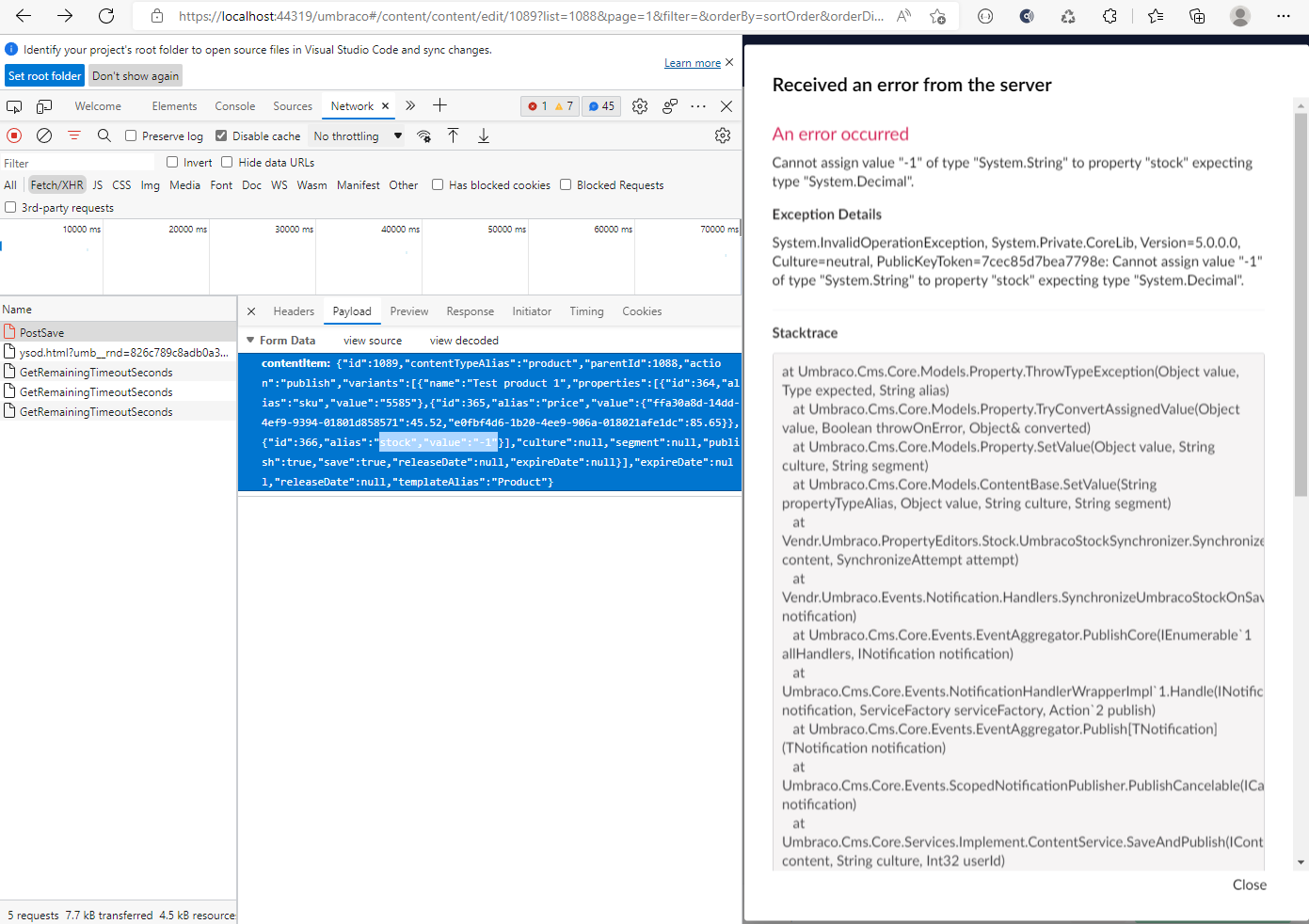Viewport: 1309px width, 924px height.
Task: Close the server error dialog
Action: 1250,884
